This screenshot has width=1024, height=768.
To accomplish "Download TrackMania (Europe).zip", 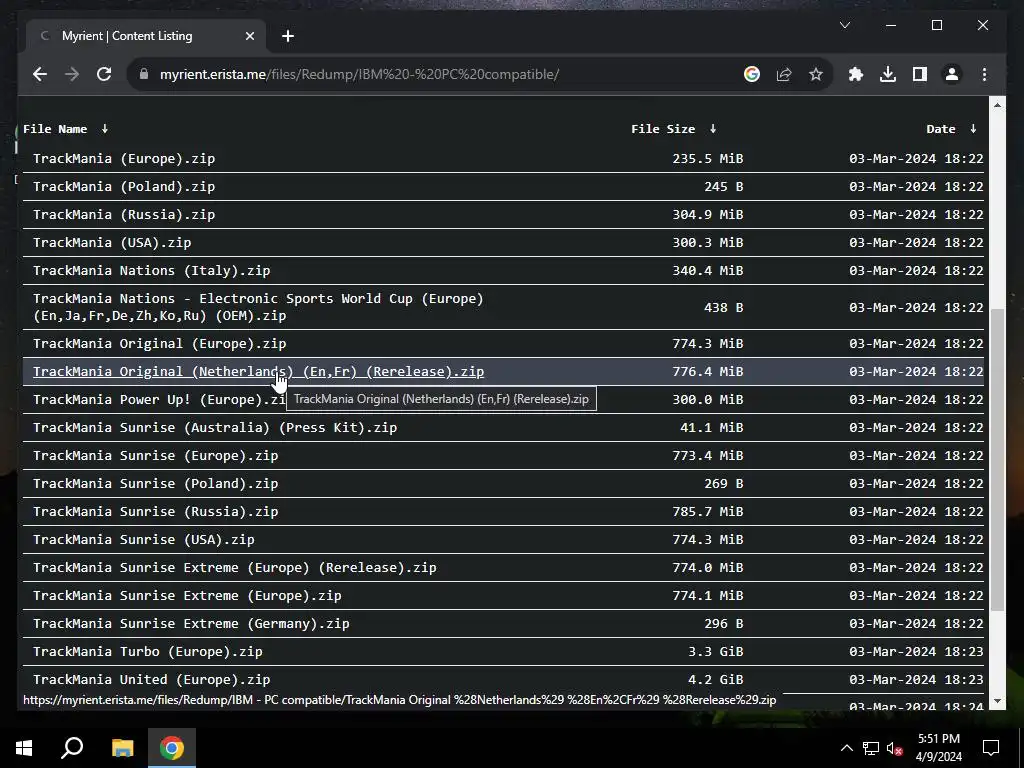I will coord(124,159).
